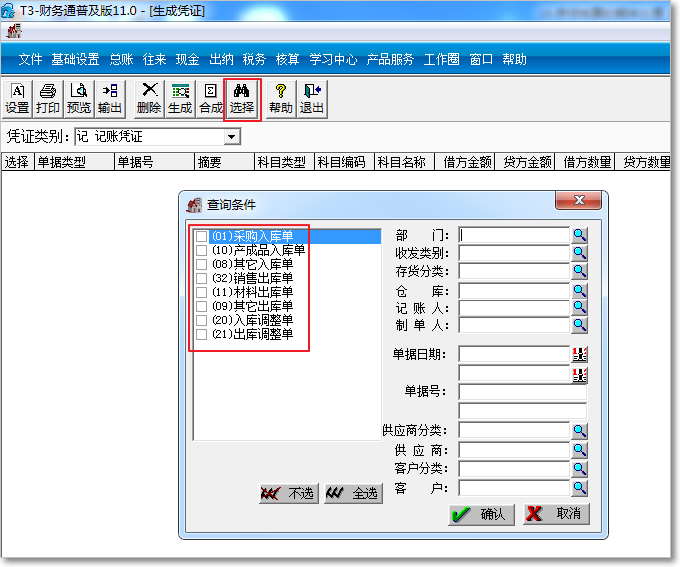Open the 帮助 menu in menu bar

click(514, 59)
